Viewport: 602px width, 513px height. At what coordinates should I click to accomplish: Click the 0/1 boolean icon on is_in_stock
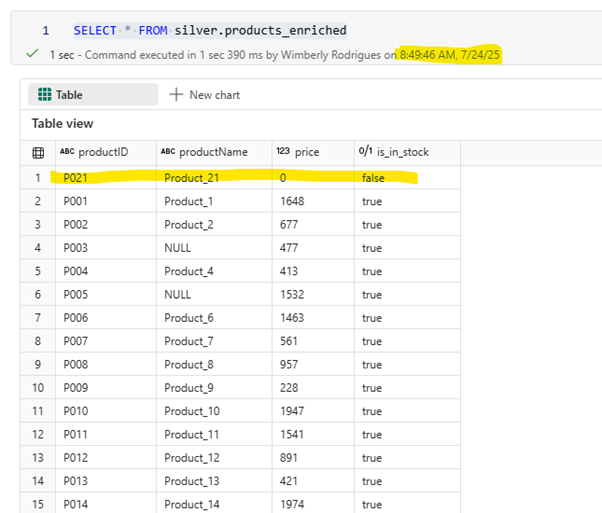366,151
